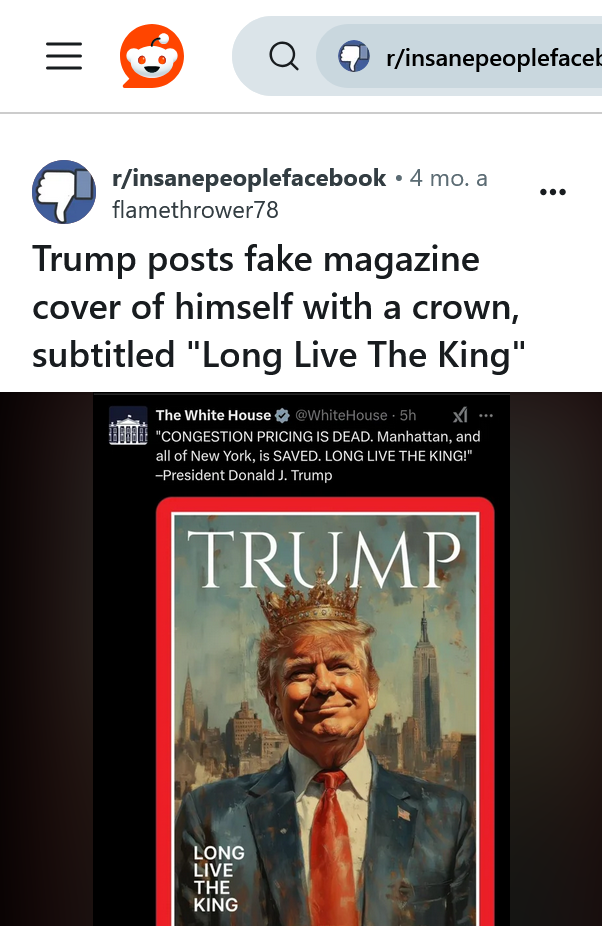Open the post's three-dot overflow menu
602x926 pixels.
(553, 192)
